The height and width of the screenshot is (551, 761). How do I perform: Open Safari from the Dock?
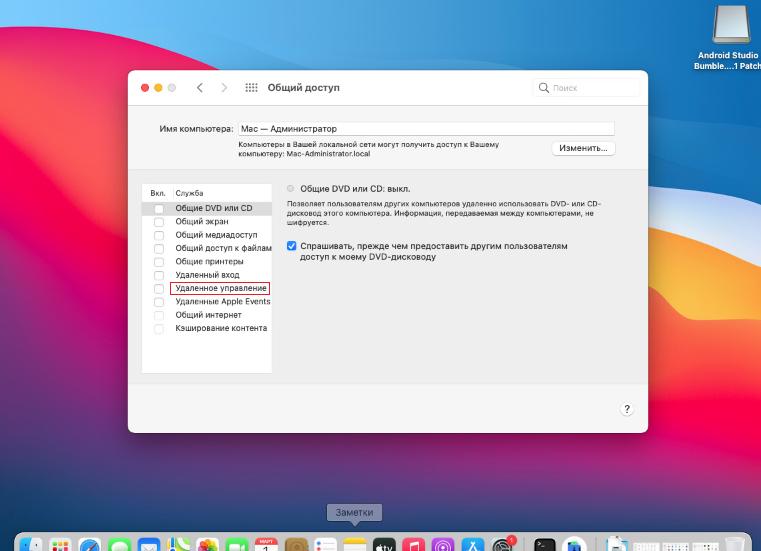[90, 546]
